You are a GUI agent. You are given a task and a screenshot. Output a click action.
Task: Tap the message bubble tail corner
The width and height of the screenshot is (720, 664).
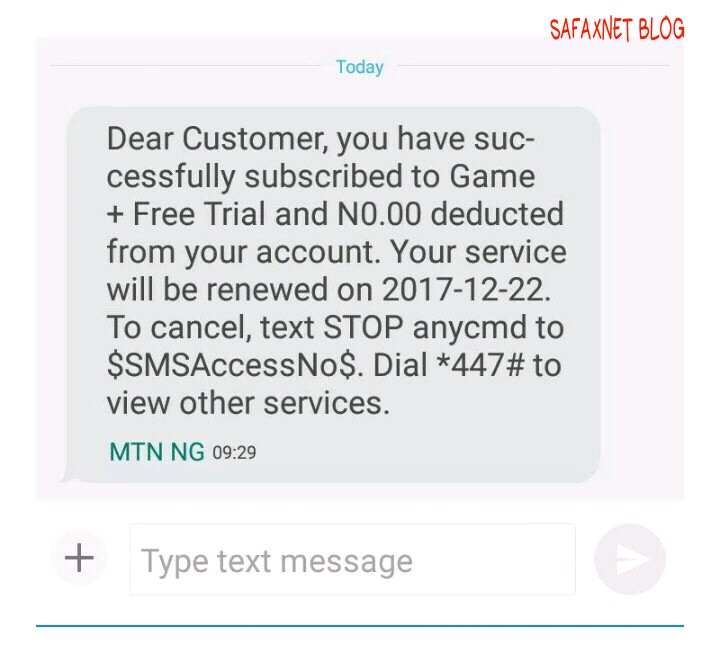[69, 477]
